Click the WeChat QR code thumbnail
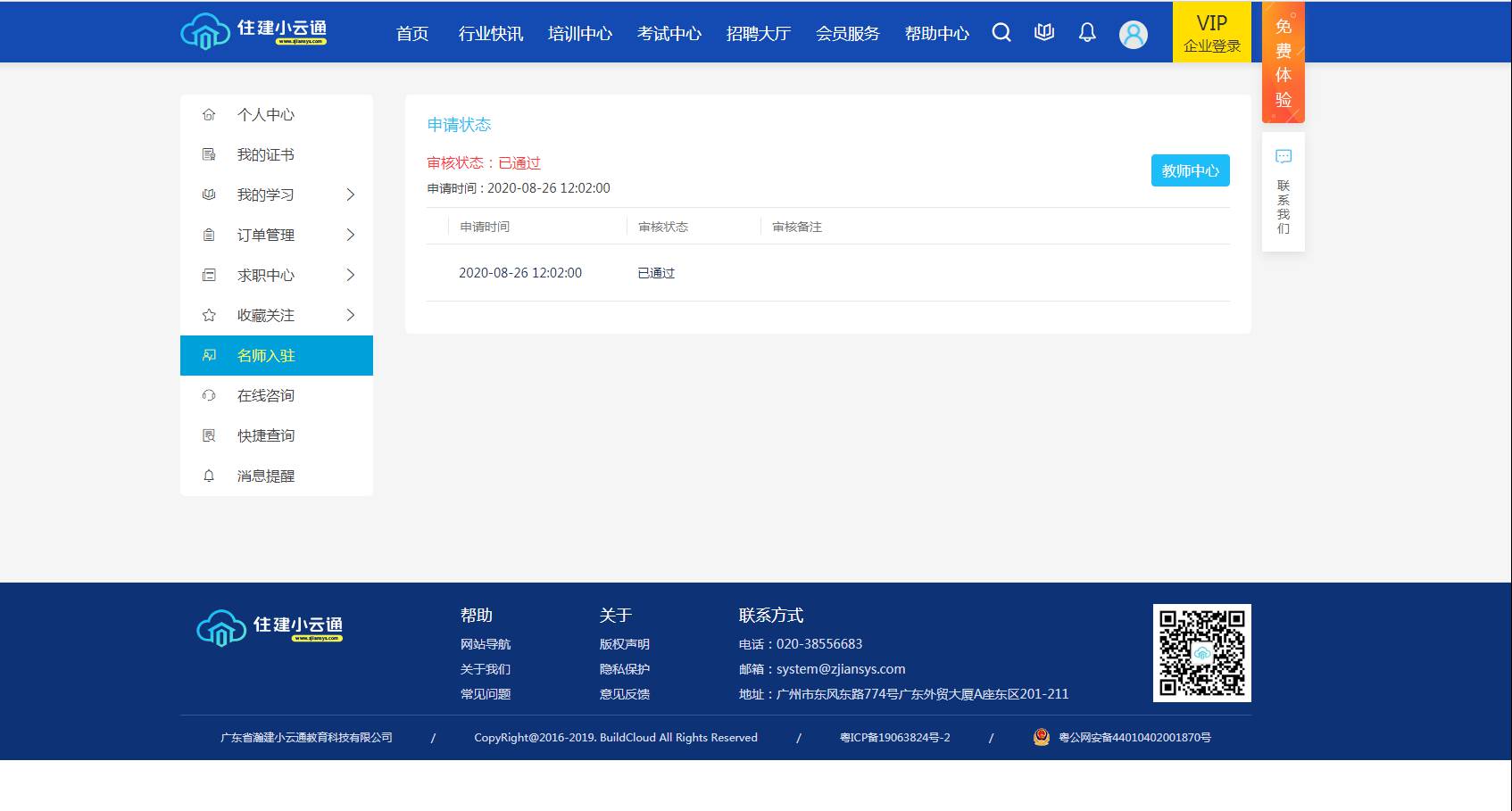Screen dimensions: 1512x811 pyautogui.click(x=1202, y=653)
